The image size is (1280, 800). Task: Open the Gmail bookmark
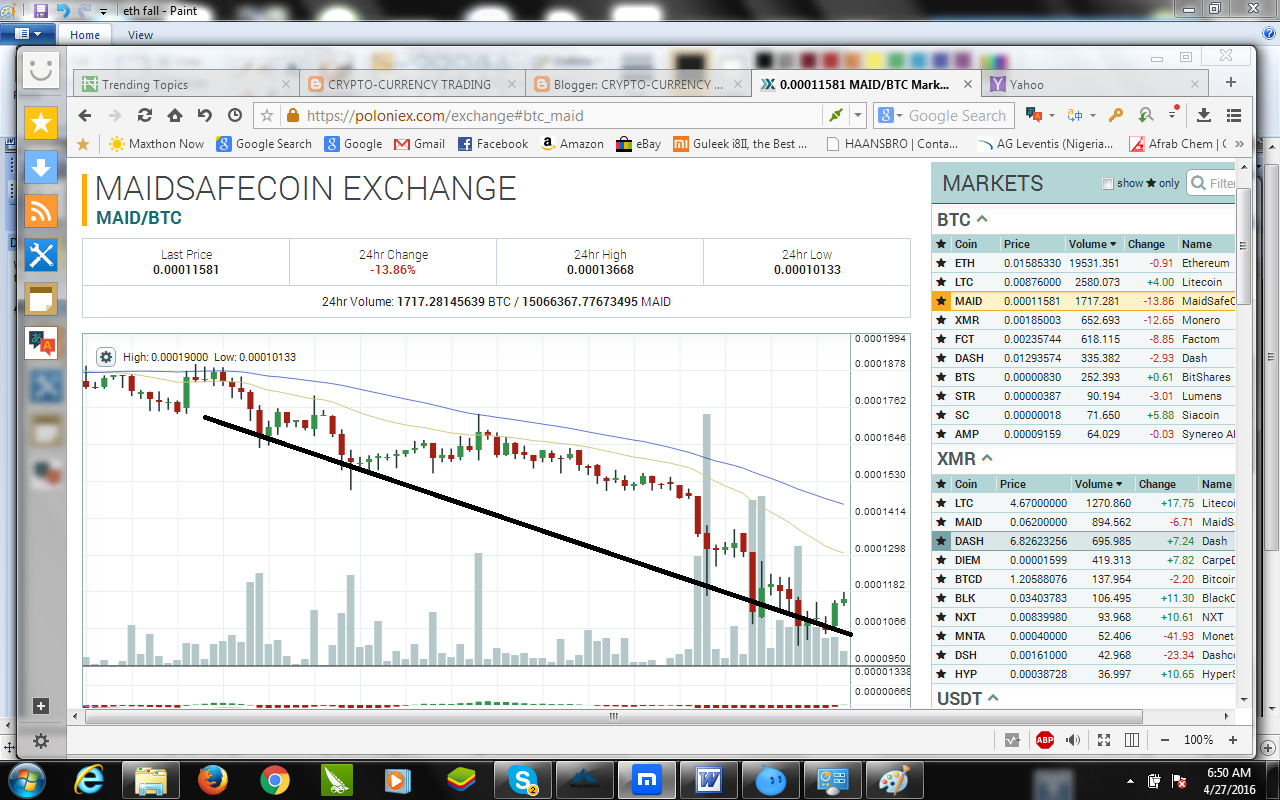point(419,144)
